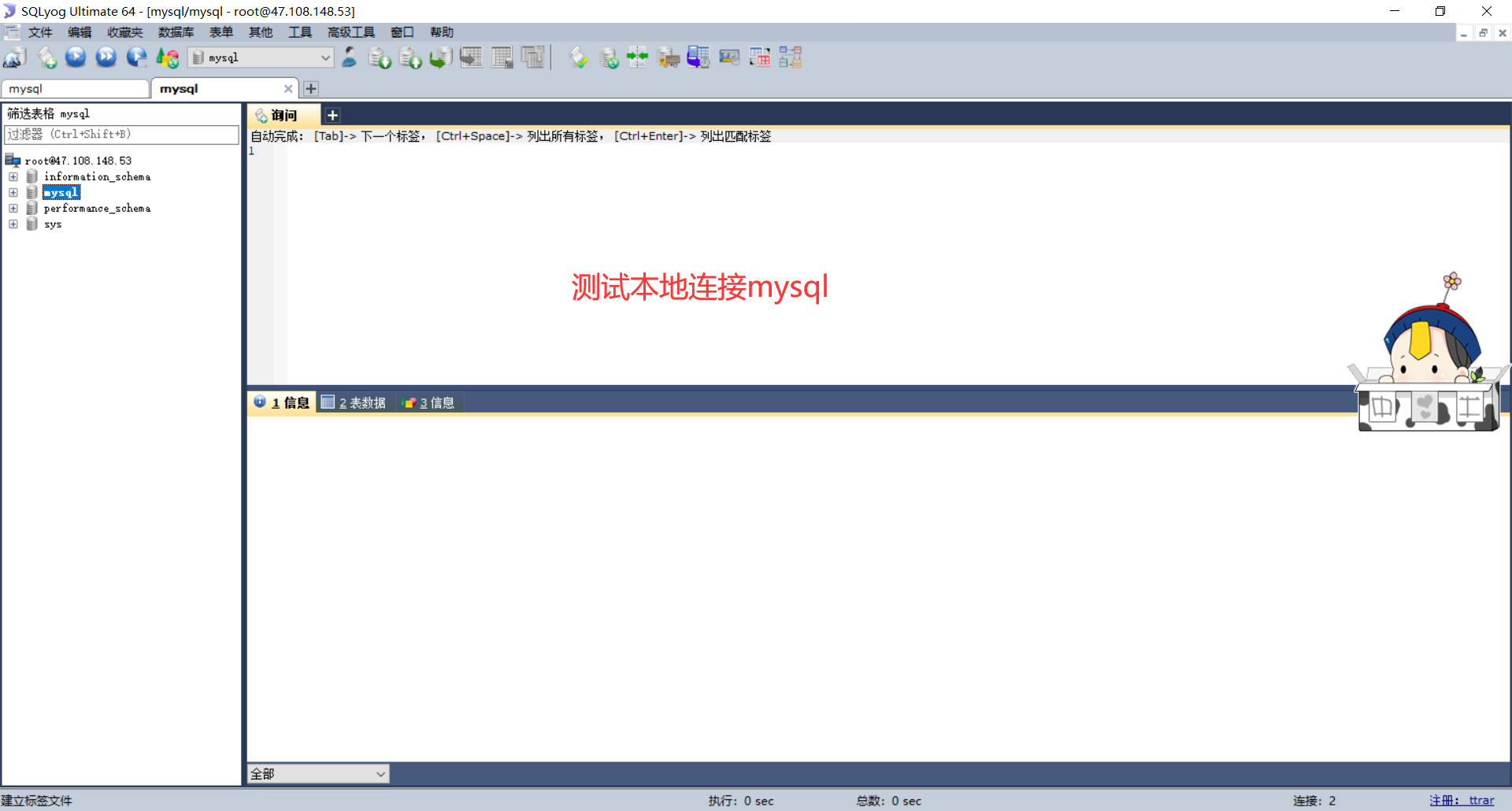Image resolution: width=1512 pixels, height=811 pixels.
Task: Click the 注册: ttrar link
Action: pos(1462,801)
